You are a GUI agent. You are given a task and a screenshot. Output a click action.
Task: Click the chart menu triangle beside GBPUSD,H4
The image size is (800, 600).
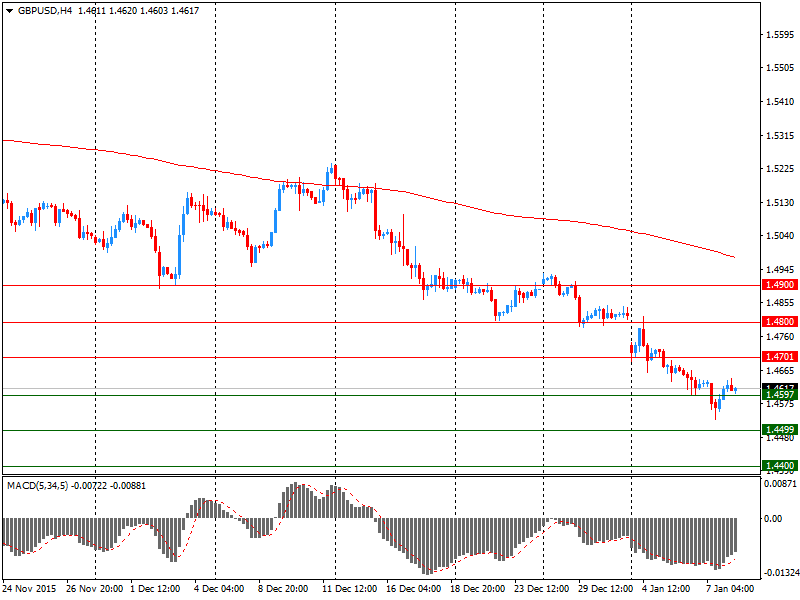click(9, 11)
